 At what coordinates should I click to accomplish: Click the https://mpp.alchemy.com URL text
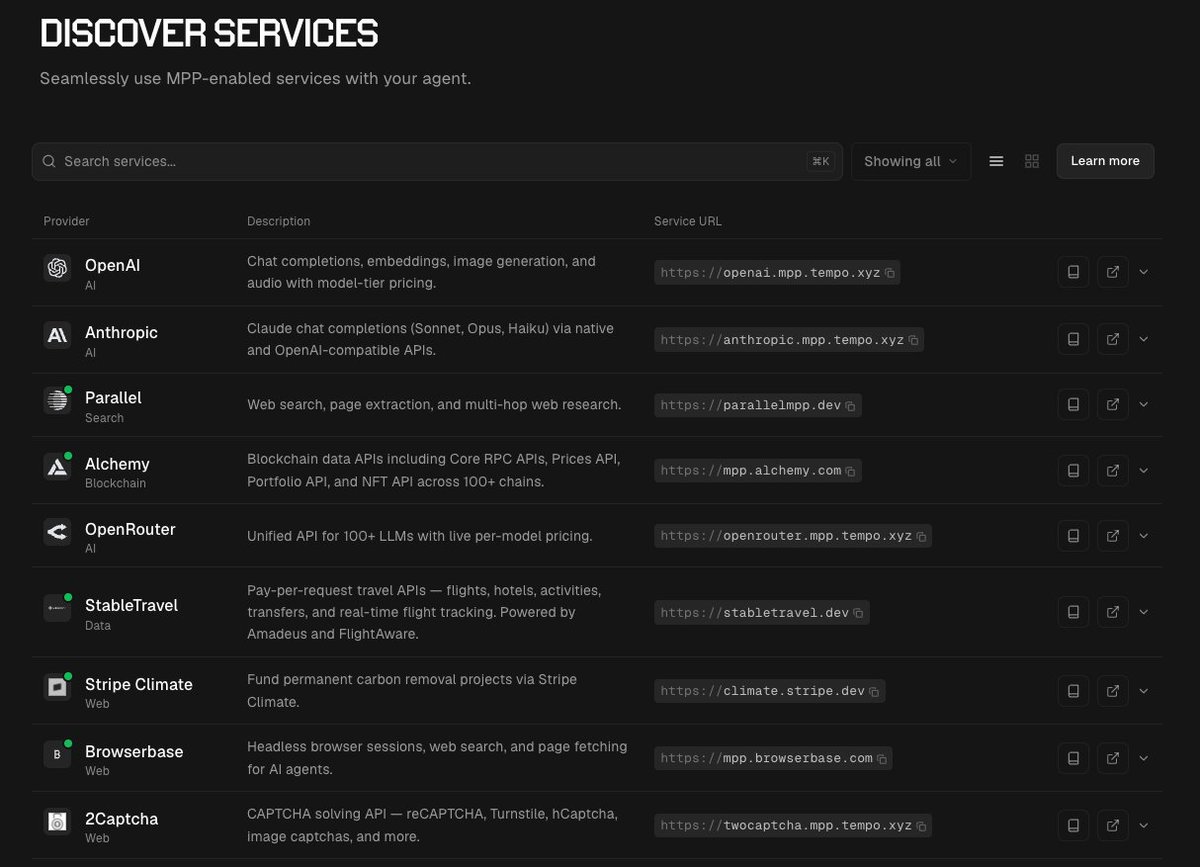pyautogui.click(x=751, y=470)
